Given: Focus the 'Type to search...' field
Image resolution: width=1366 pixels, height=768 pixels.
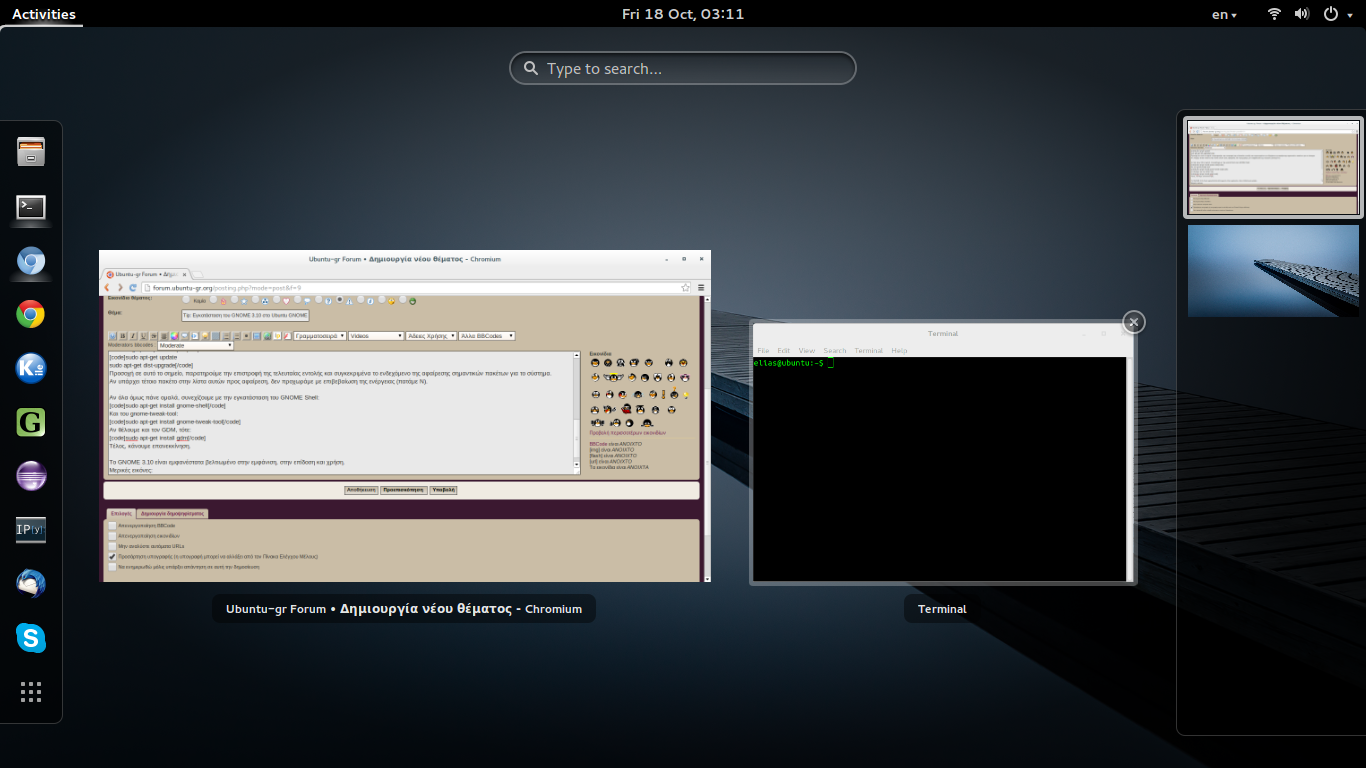Looking at the screenshot, I should [x=683, y=69].
